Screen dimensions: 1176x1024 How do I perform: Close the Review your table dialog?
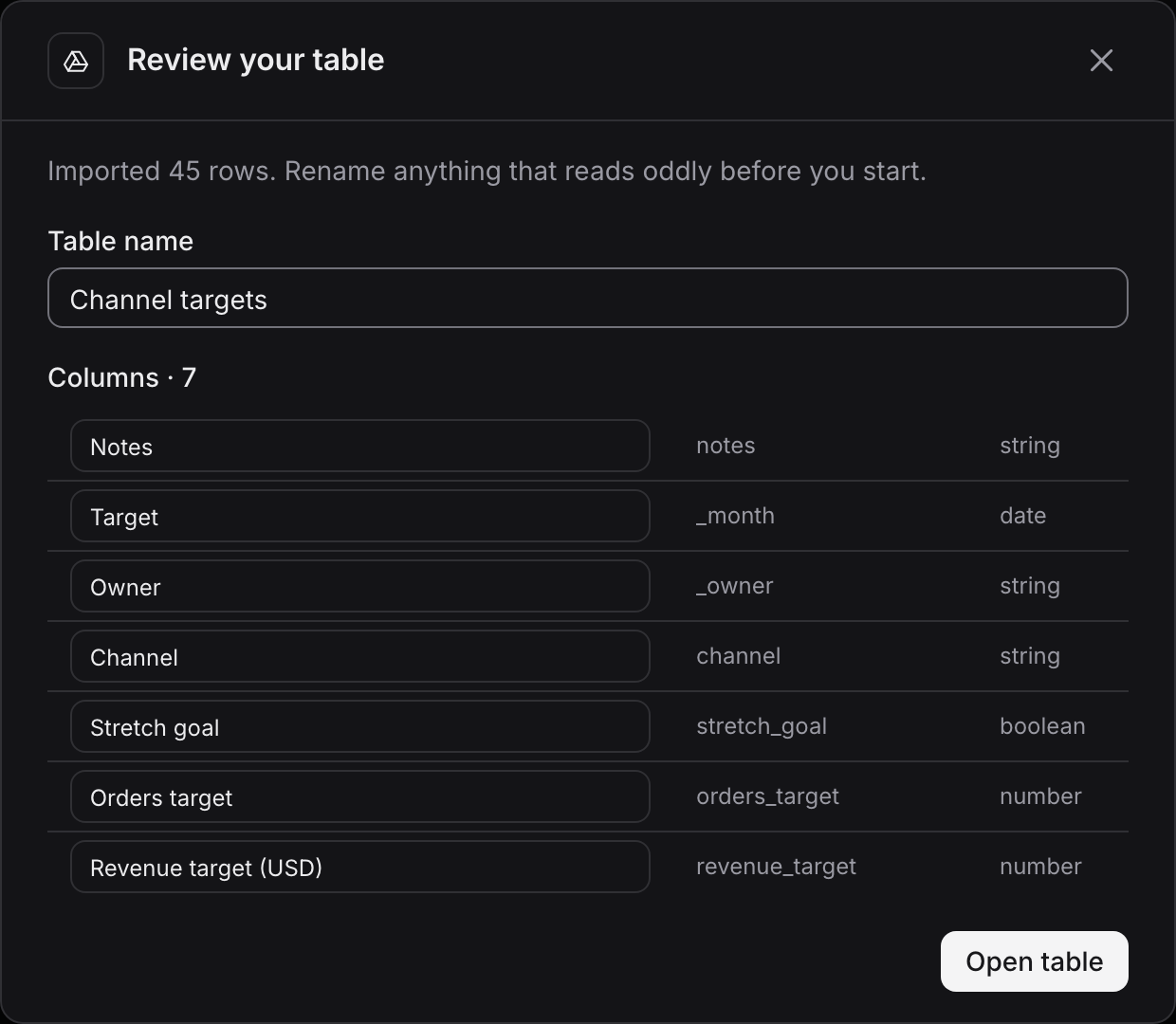[1101, 61]
